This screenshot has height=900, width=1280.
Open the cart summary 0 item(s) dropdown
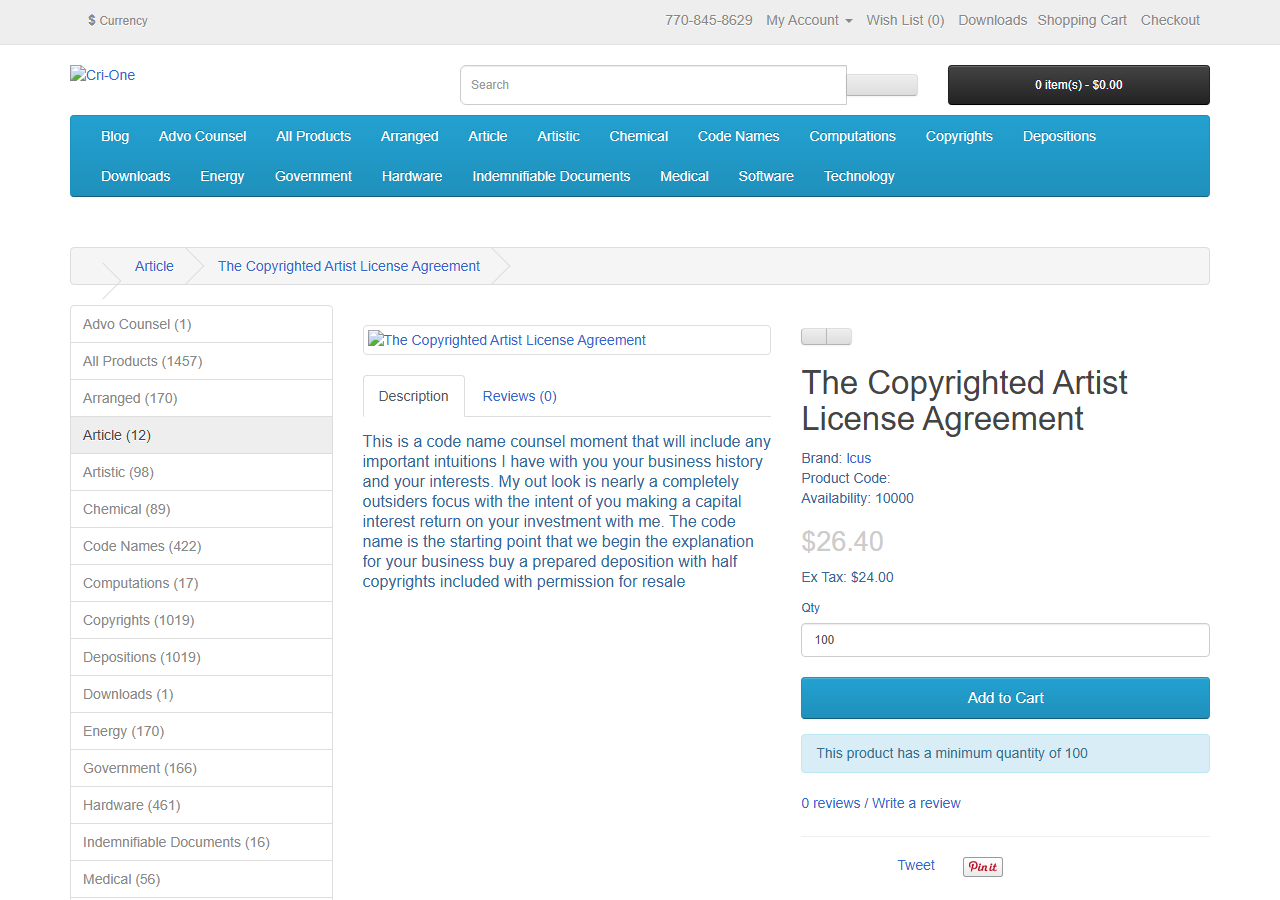pos(1079,85)
